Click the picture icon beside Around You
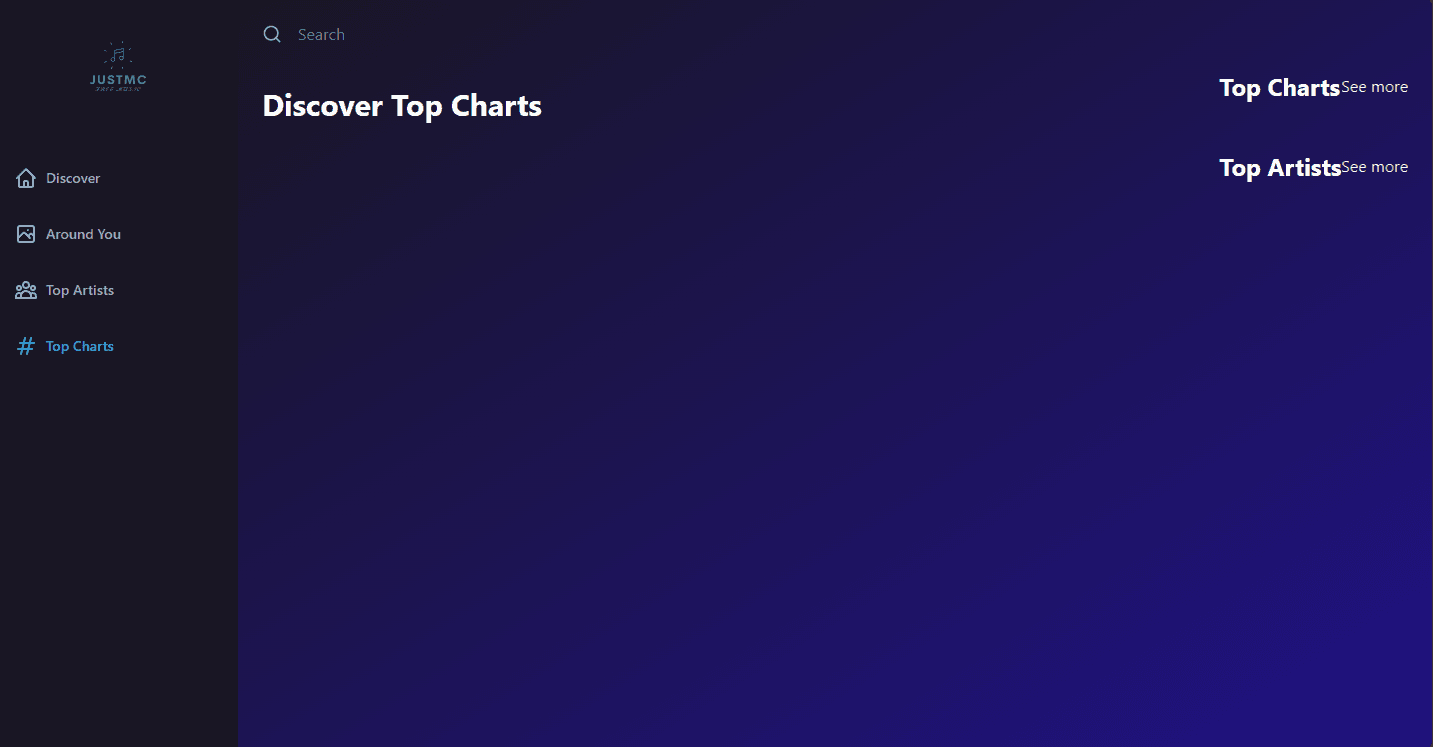The width and height of the screenshot is (1433, 747). click(x=26, y=234)
